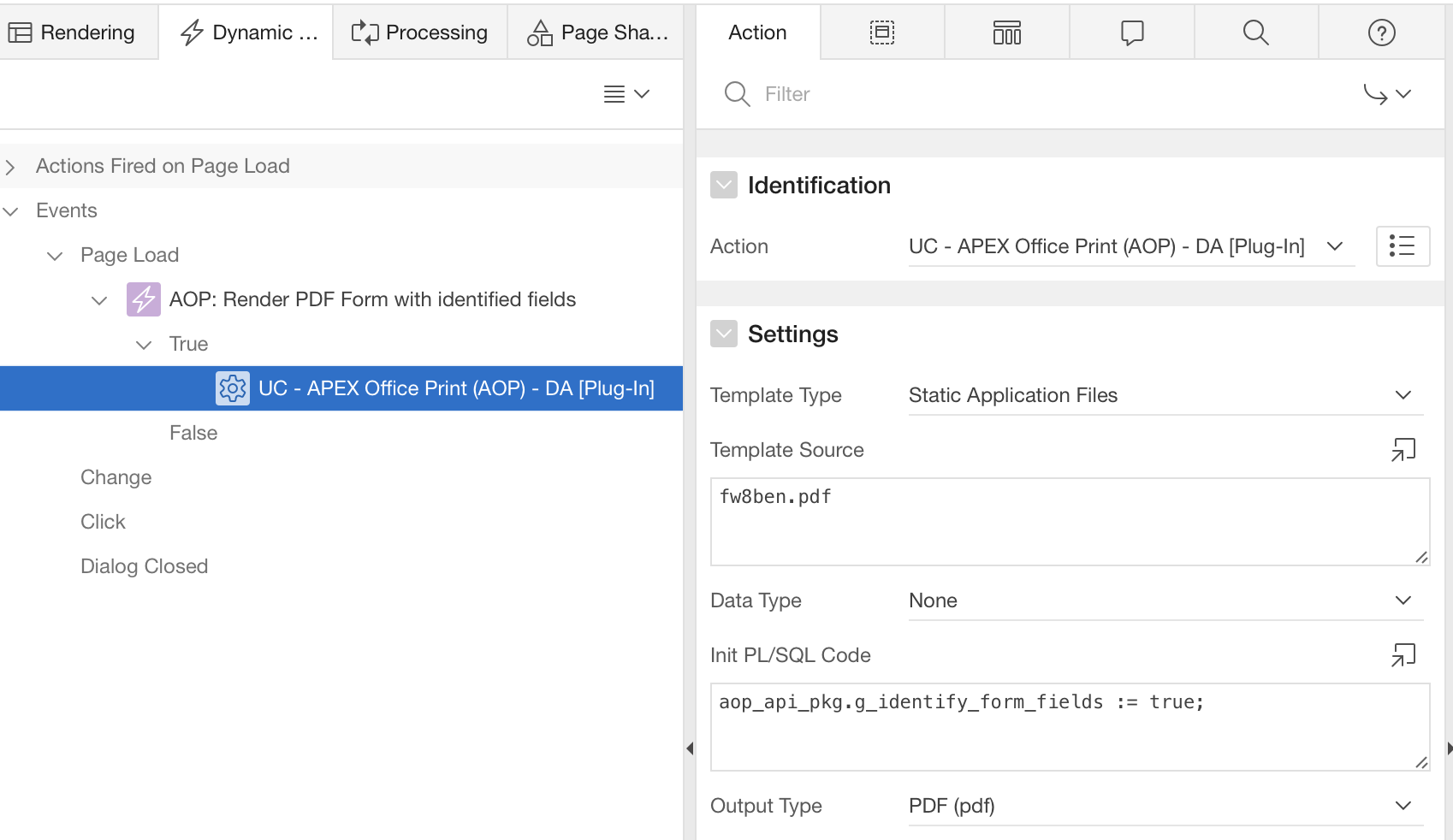
Task: Open the property editor Help tab icon
Action: [x=1381, y=33]
